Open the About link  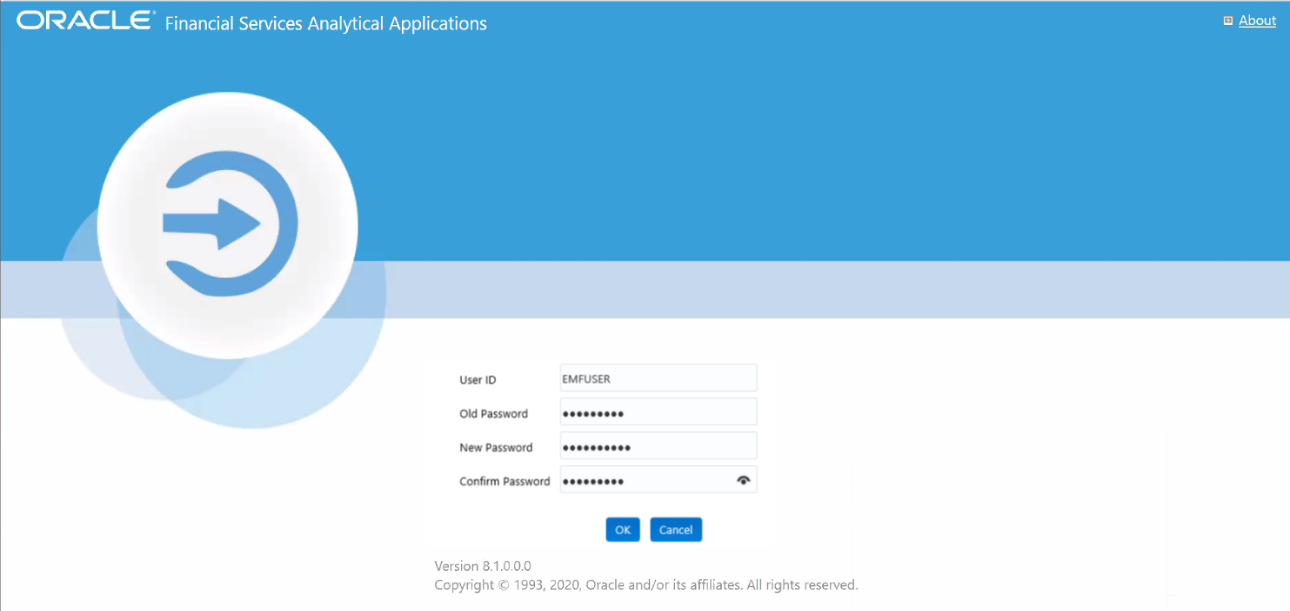pos(1257,21)
